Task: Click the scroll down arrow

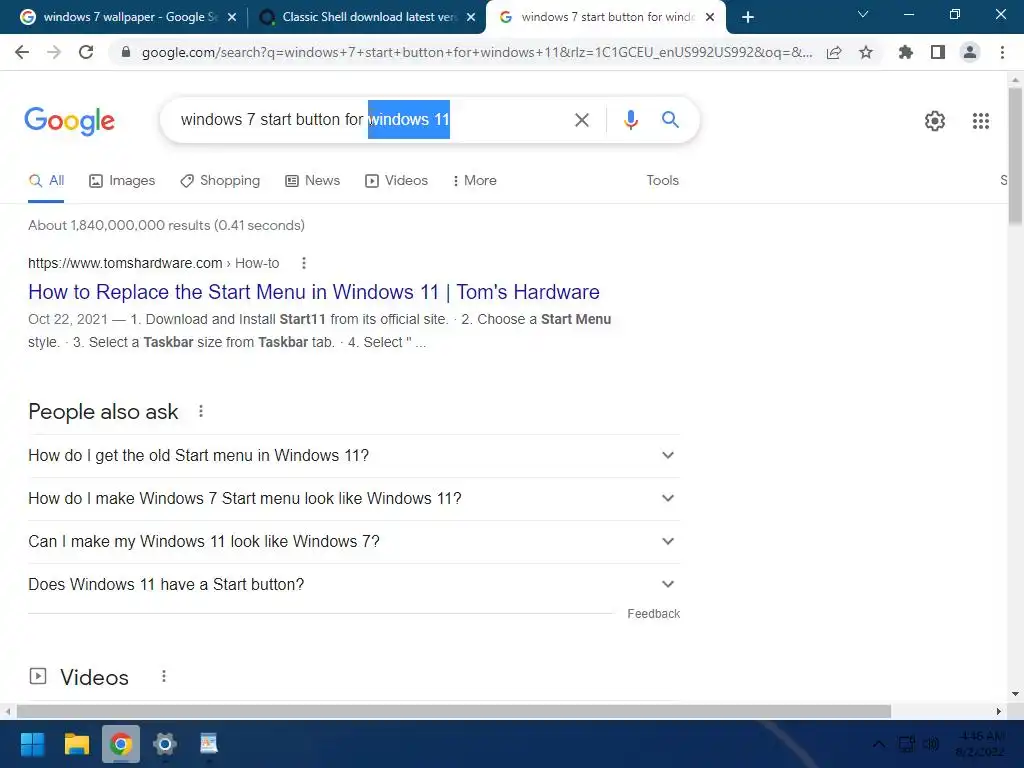Action: (x=1015, y=694)
